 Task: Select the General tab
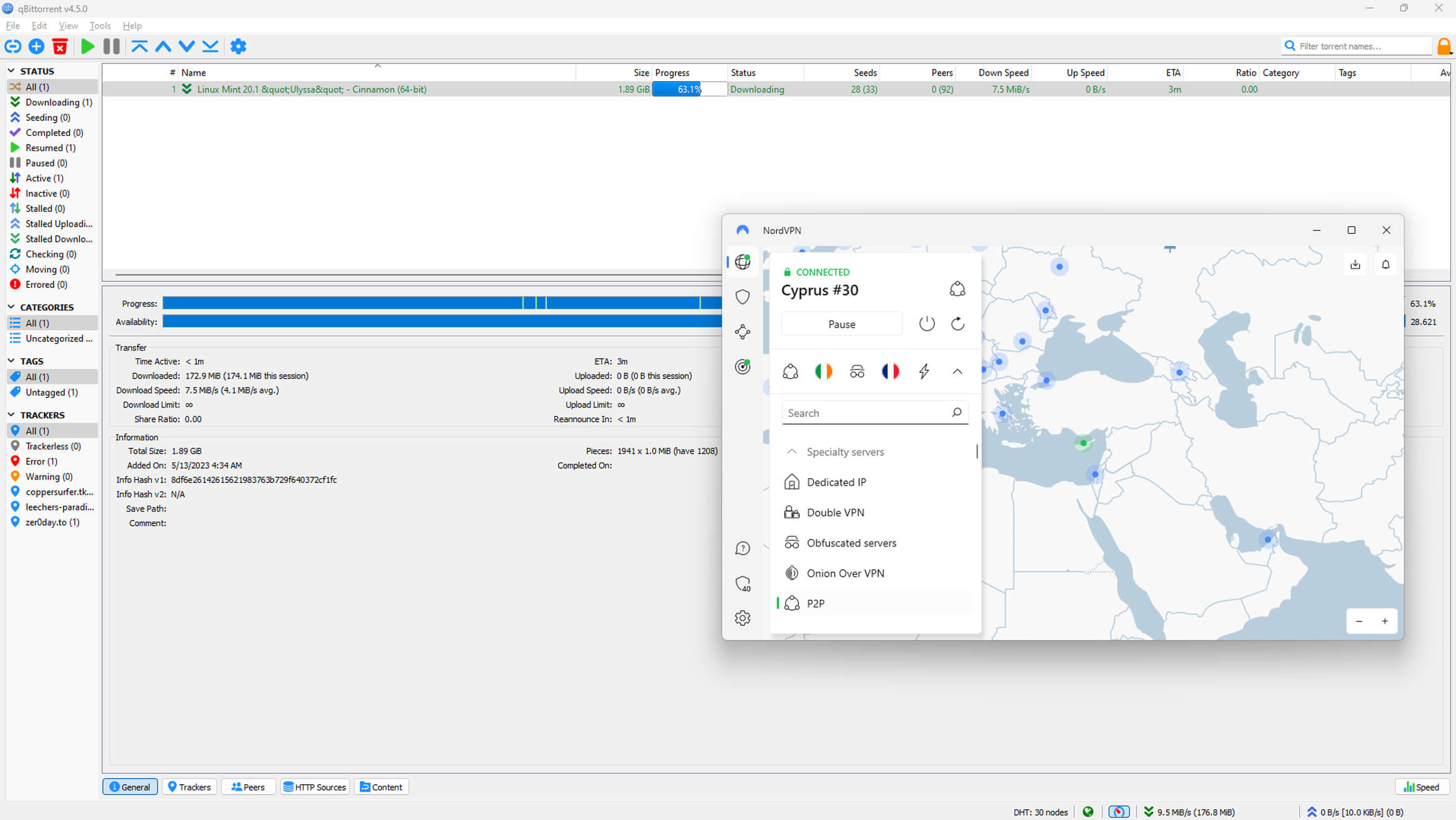(x=130, y=787)
